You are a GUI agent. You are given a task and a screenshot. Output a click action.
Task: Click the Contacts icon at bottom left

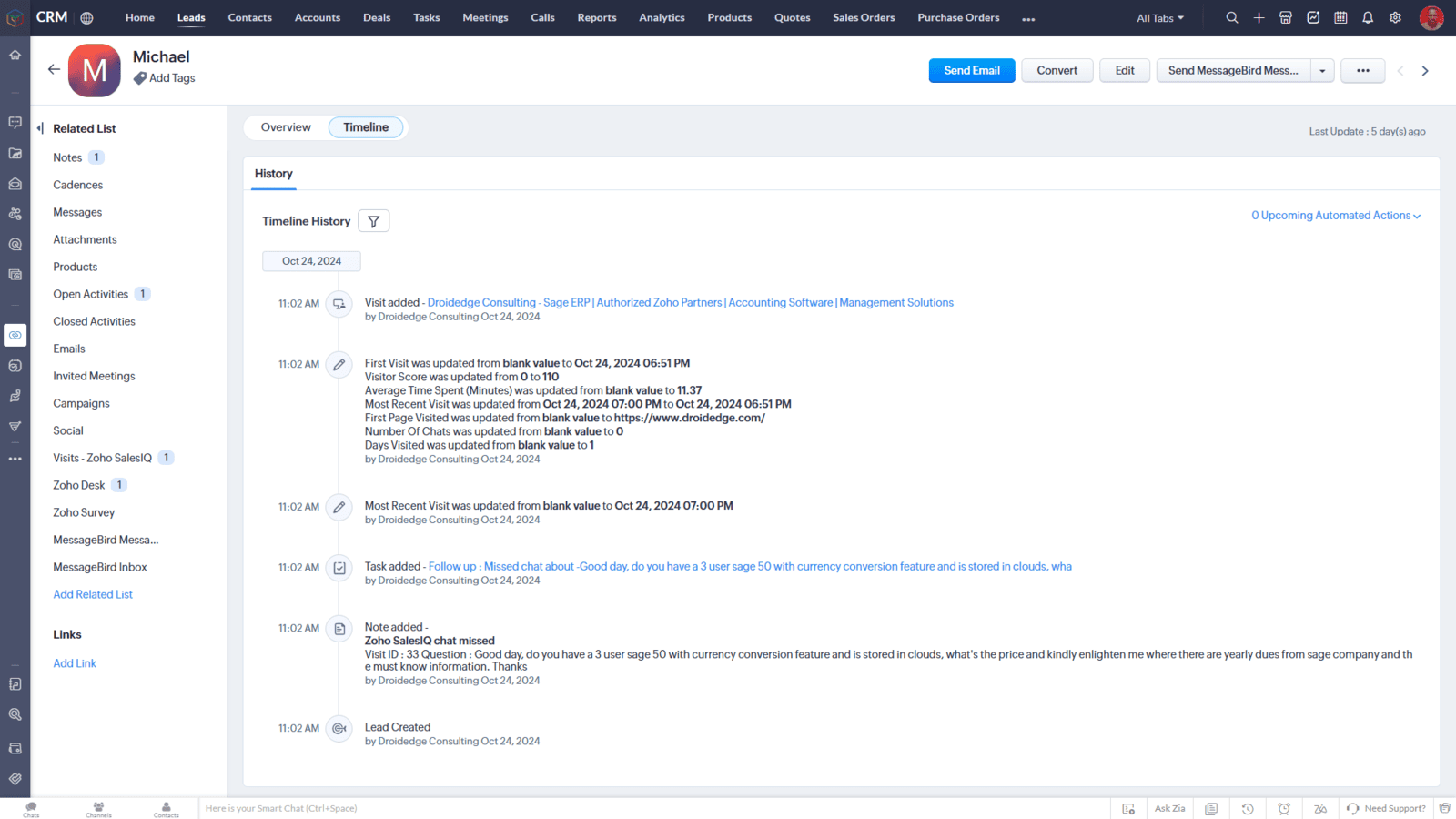(x=166, y=809)
